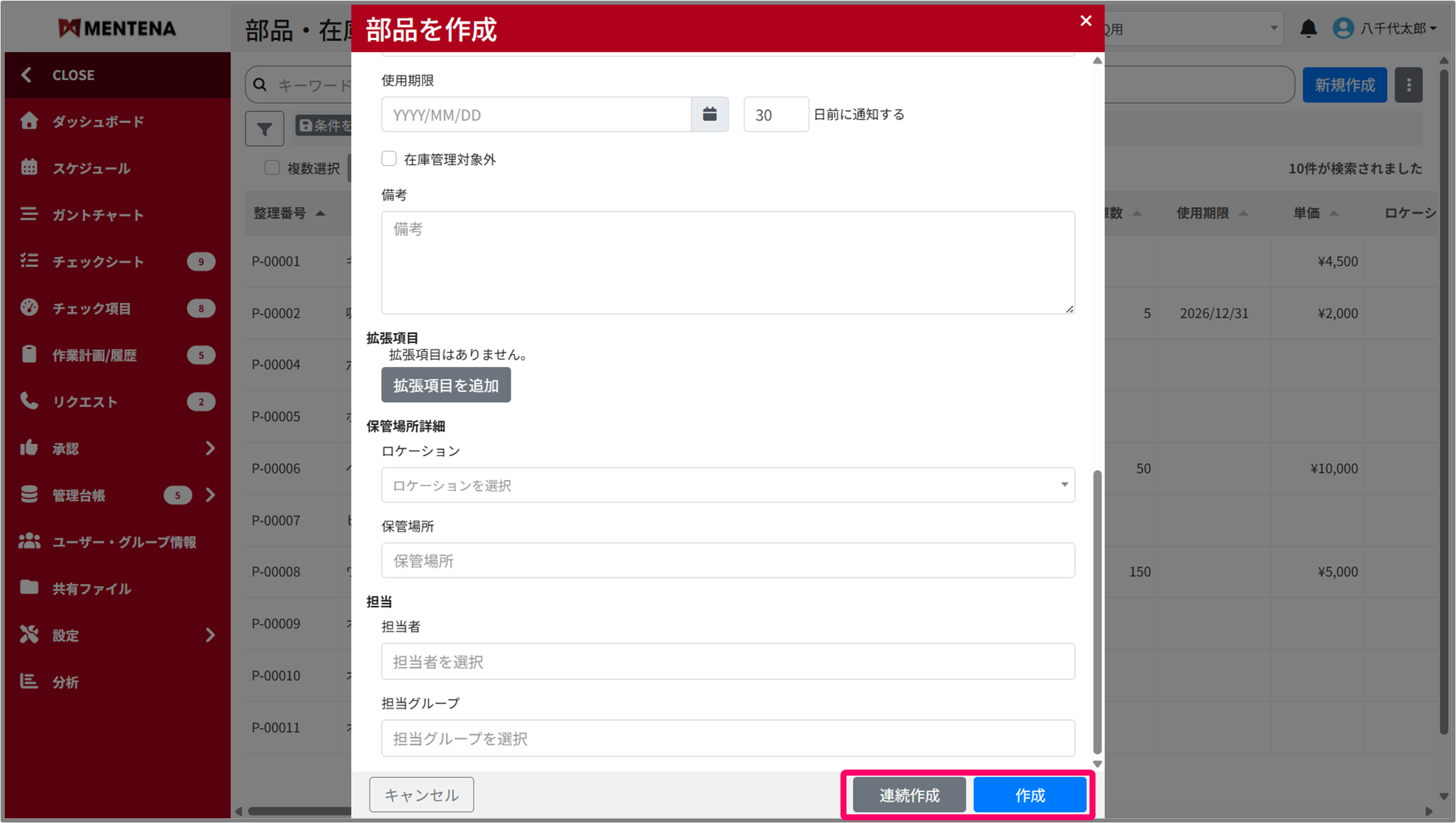Click the filter funnel icon
The width and height of the screenshot is (1456, 823).
click(264, 128)
